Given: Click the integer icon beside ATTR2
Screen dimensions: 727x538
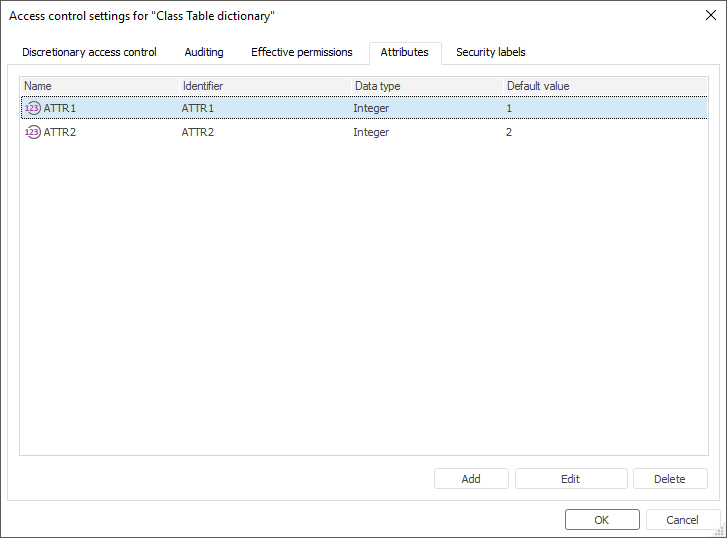Looking at the screenshot, I should pyautogui.click(x=32, y=132).
